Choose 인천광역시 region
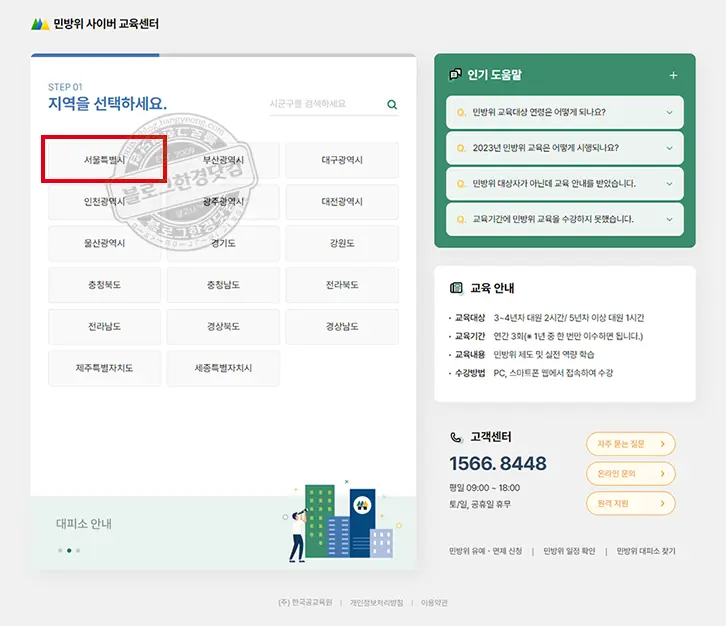This screenshot has width=726, height=626. pos(105,201)
